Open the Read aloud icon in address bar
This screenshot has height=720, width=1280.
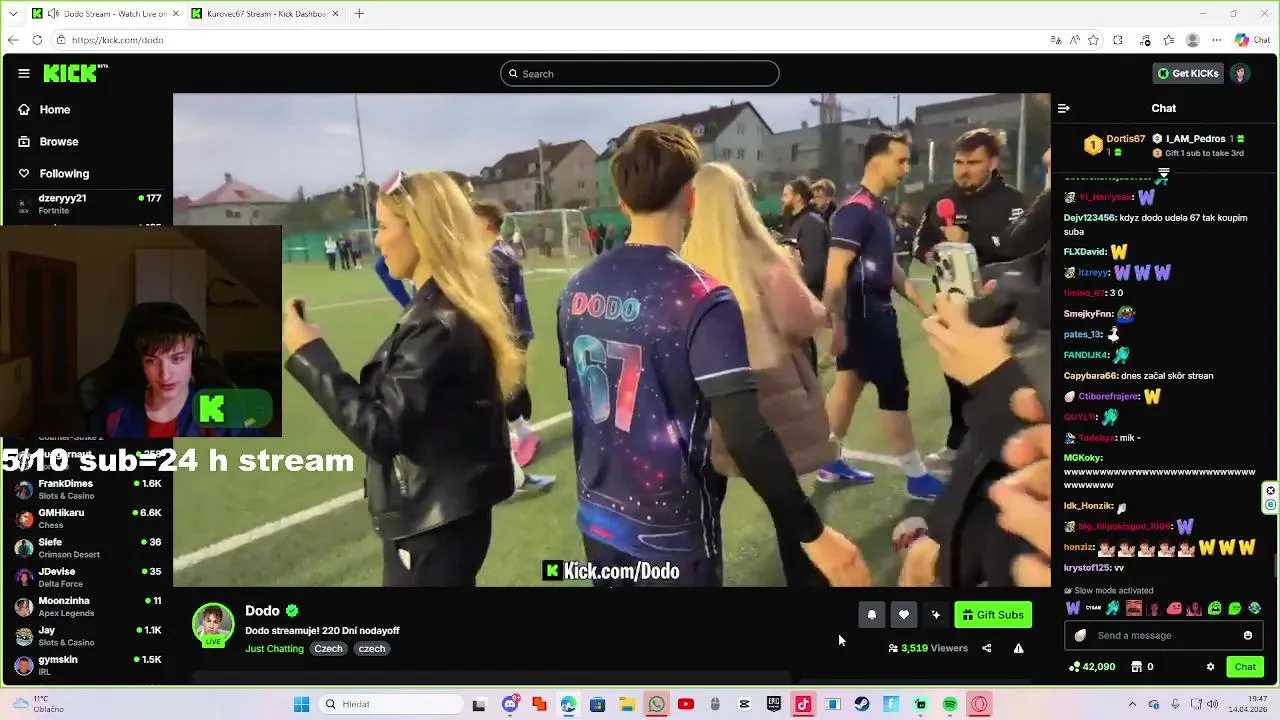[1075, 40]
